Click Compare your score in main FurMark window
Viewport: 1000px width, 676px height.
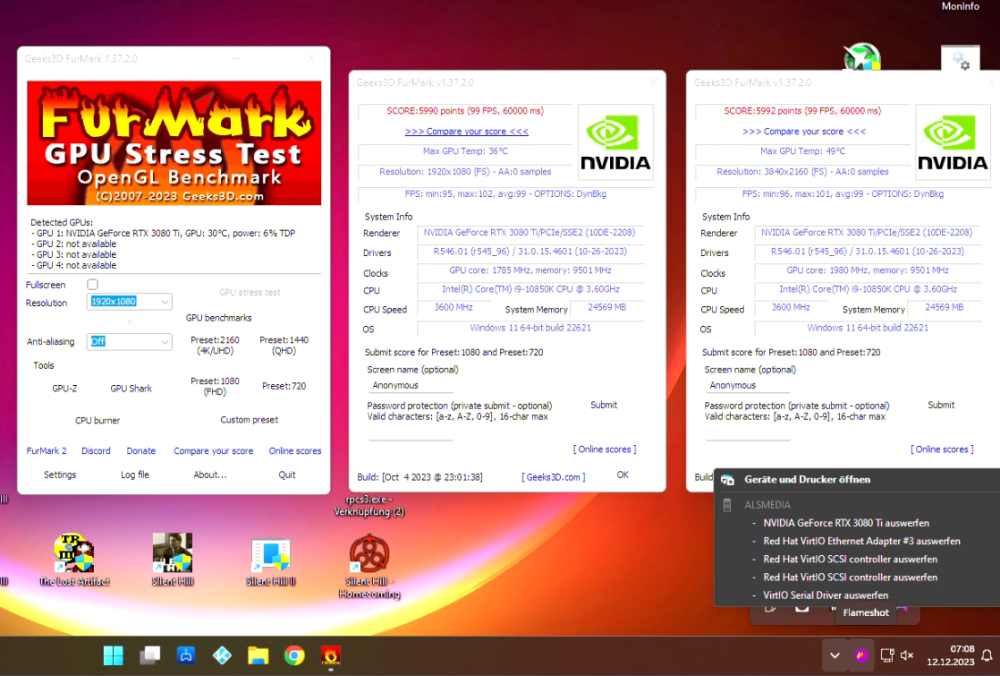(x=213, y=451)
